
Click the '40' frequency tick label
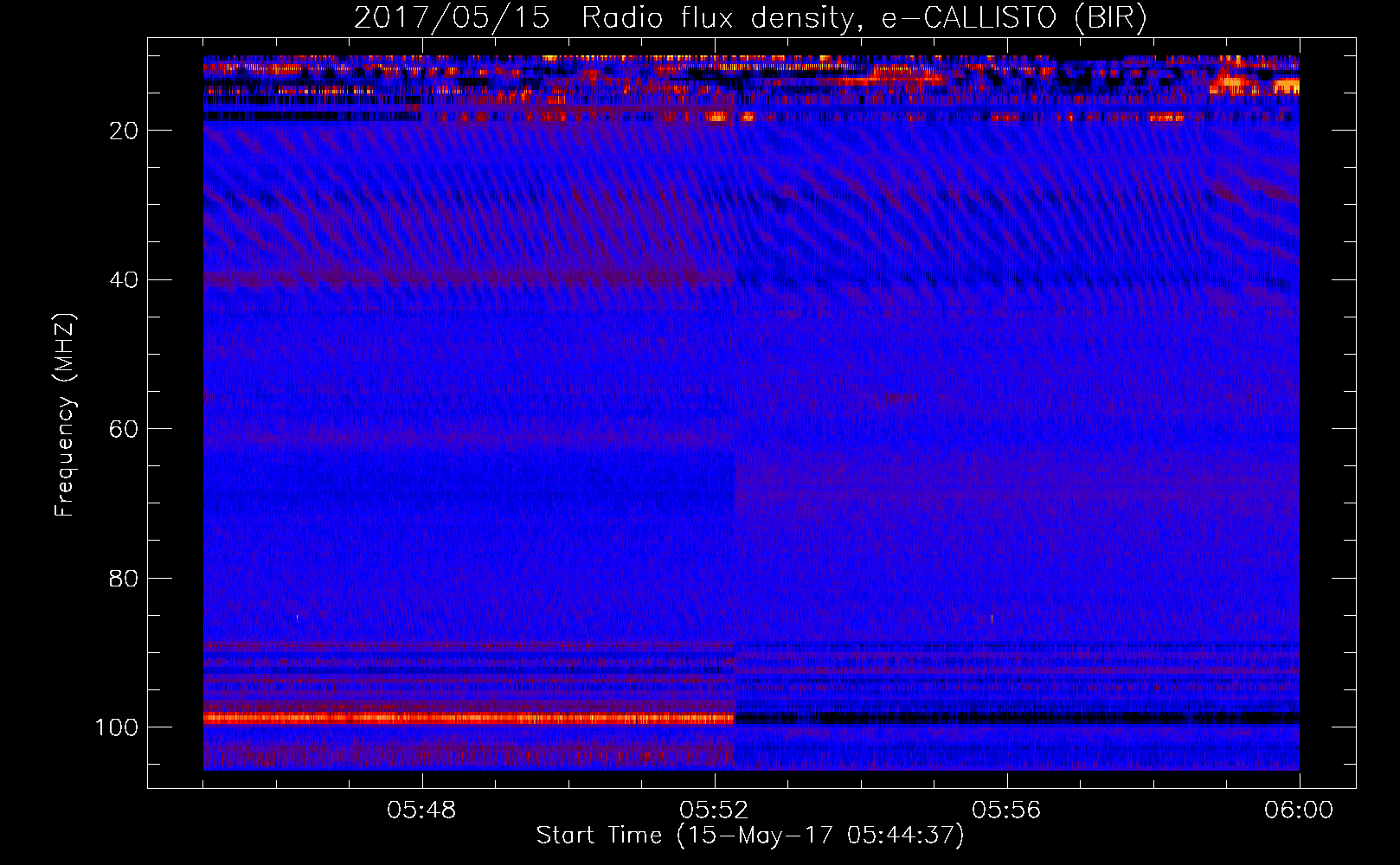pos(124,280)
